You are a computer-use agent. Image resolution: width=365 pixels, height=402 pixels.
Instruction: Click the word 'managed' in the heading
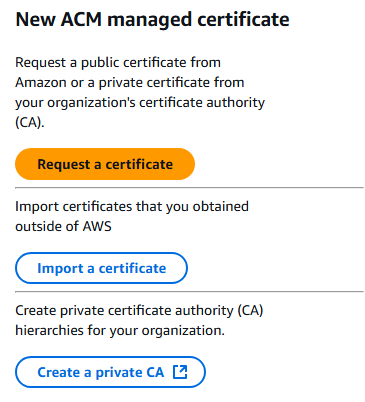point(149,20)
